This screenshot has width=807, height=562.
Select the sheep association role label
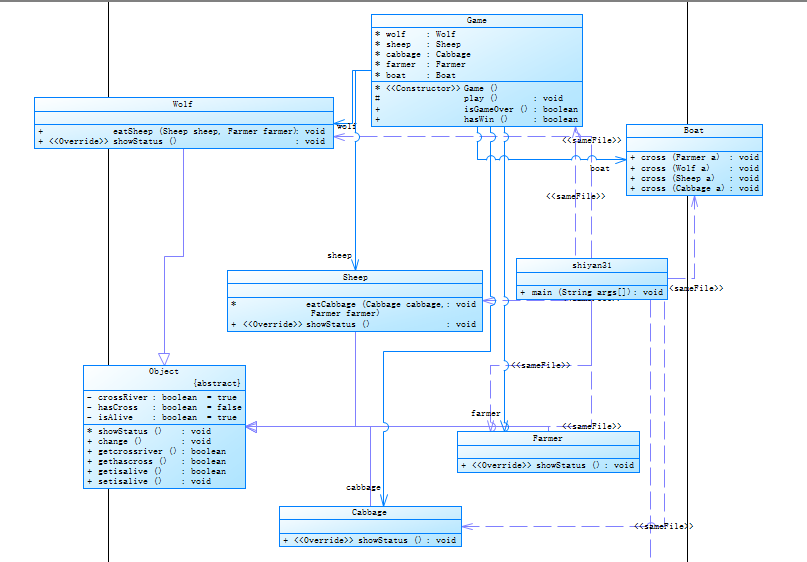pos(339,255)
